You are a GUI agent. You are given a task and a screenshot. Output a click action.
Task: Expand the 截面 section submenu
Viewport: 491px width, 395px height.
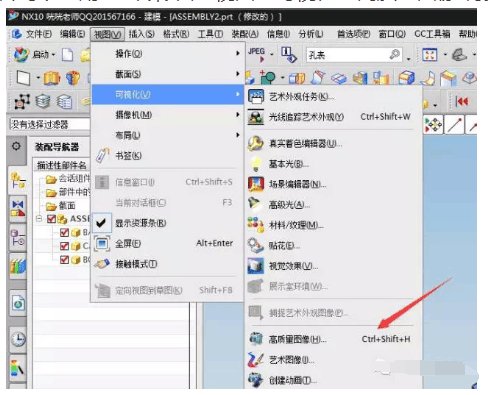click(168, 74)
